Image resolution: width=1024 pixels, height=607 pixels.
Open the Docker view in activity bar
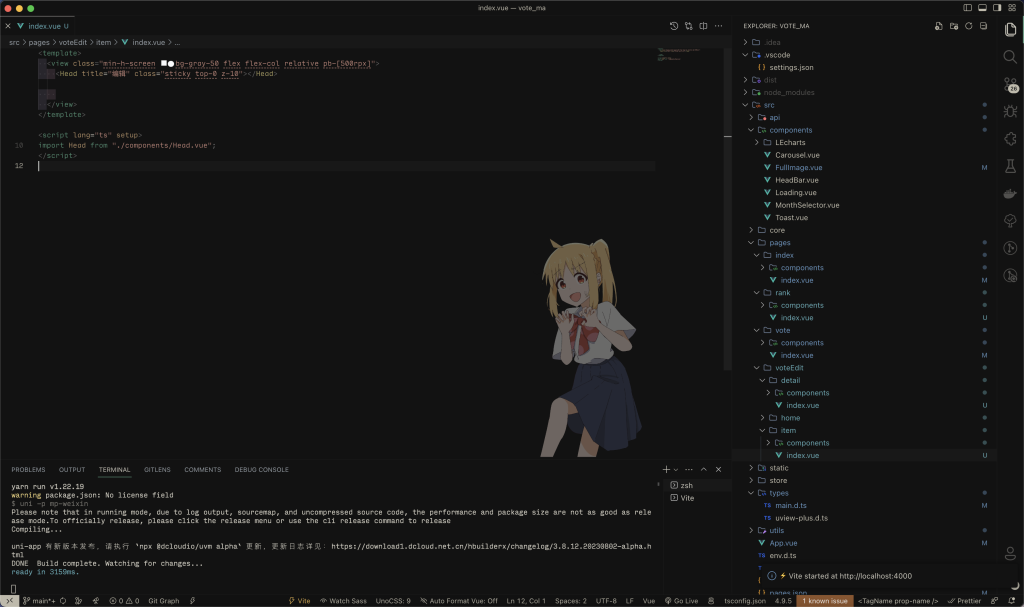pyautogui.click(x=1010, y=193)
